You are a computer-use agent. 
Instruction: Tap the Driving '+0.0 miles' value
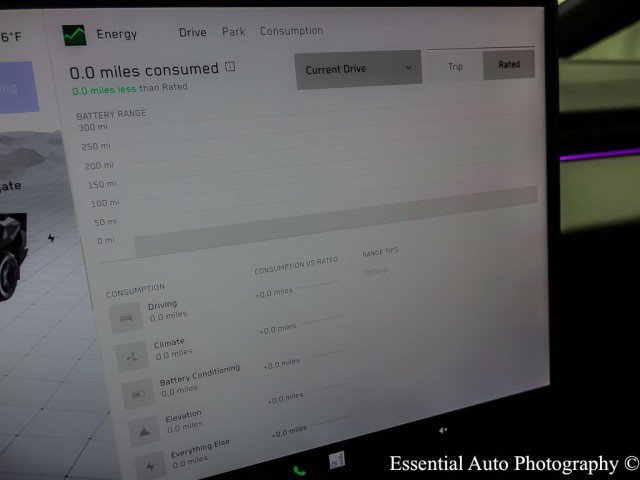[x=274, y=293]
